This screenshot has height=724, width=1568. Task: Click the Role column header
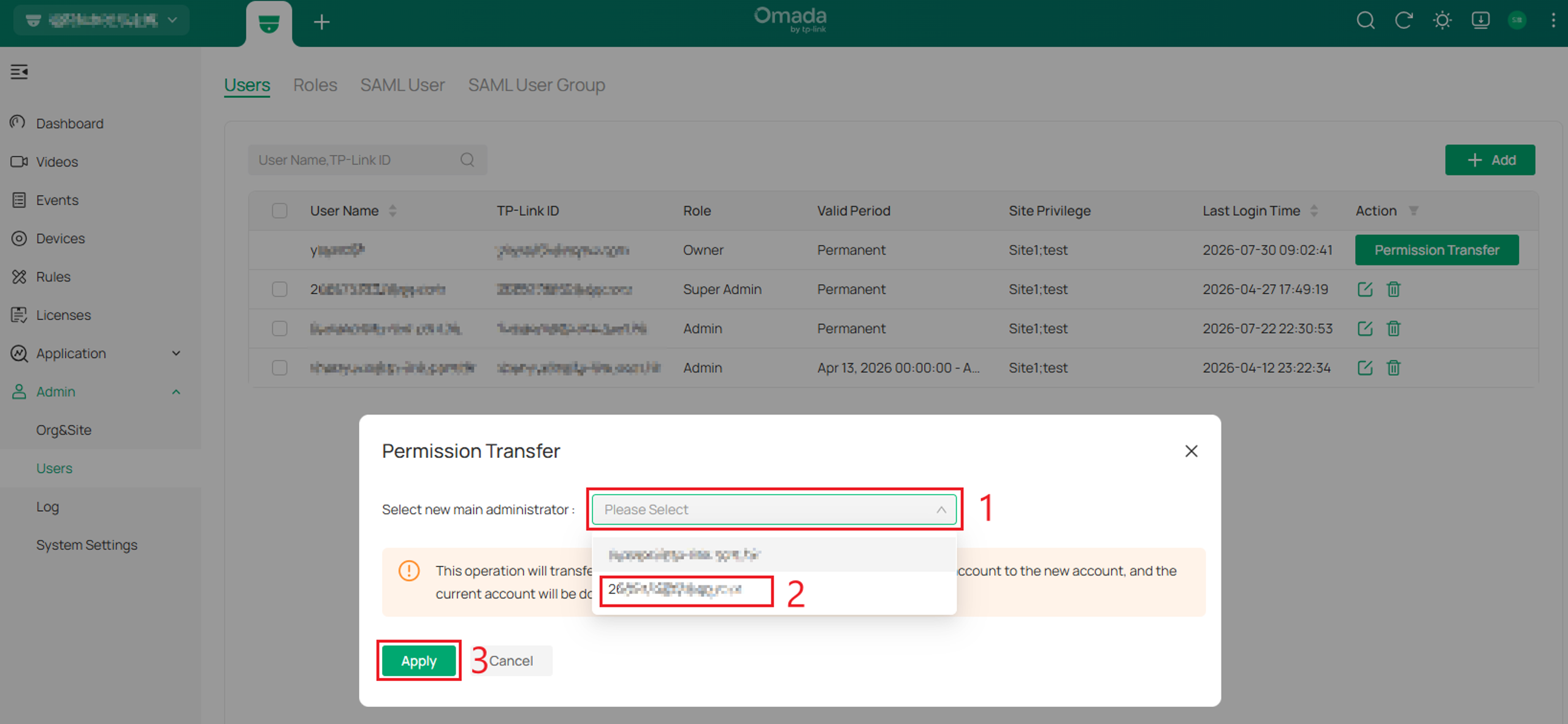(x=697, y=211)
